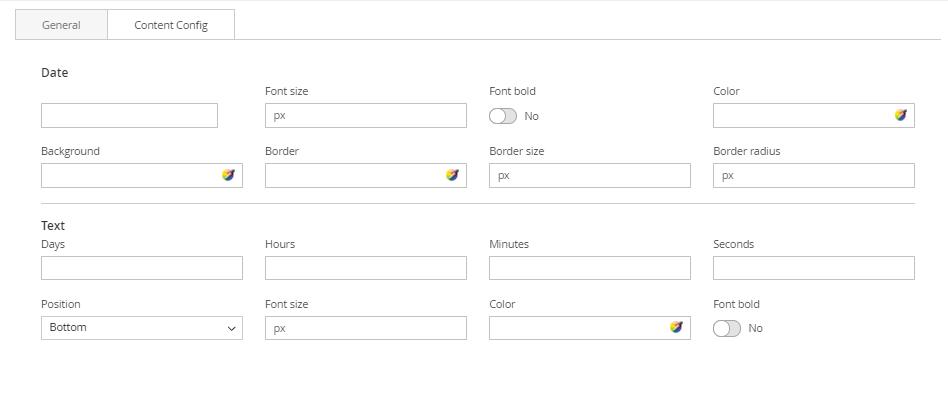Viewport: 948px width, 409px height.
Task: Click the Position dropdown chevron arrow
Action: pyautogui.click(x=232, y=328)
